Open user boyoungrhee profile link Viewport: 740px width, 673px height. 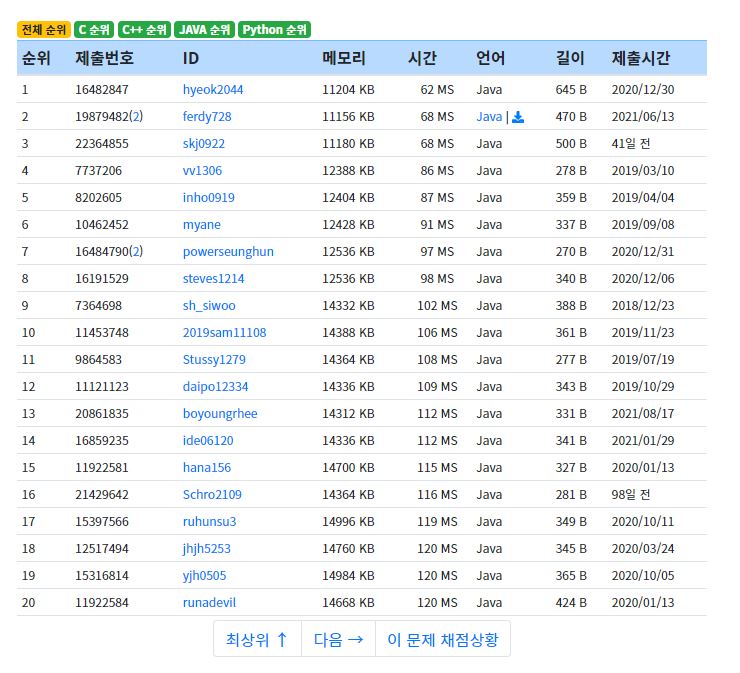pyautogui.click(x=220, y=413)
